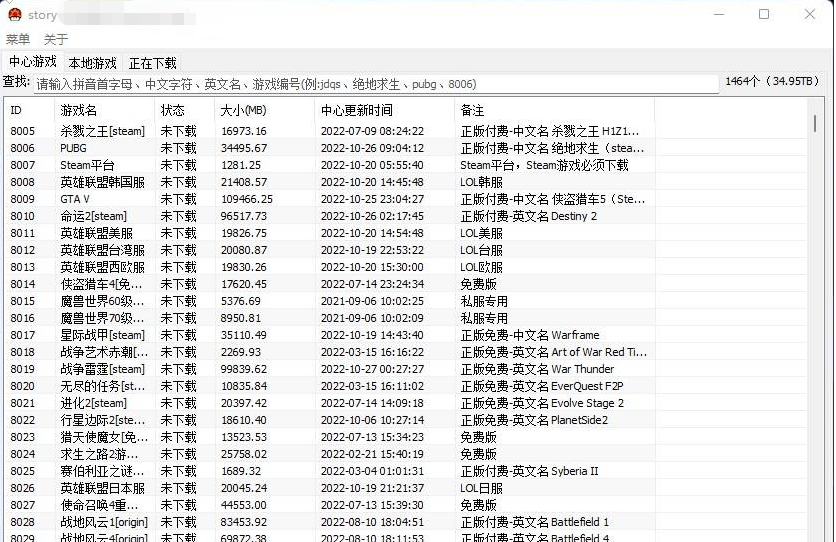Select the GTA V game row
The height and width of the screenshot is (542, 836).
(405, 199)
